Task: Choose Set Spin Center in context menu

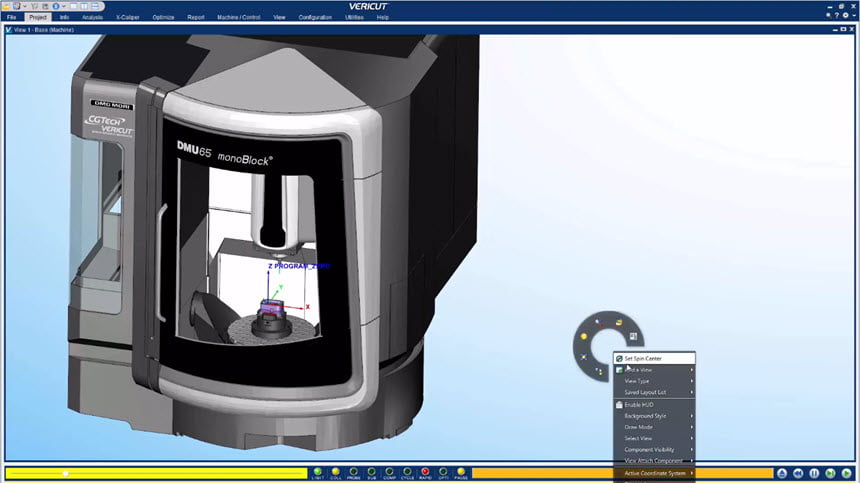Action: [654, 359]
